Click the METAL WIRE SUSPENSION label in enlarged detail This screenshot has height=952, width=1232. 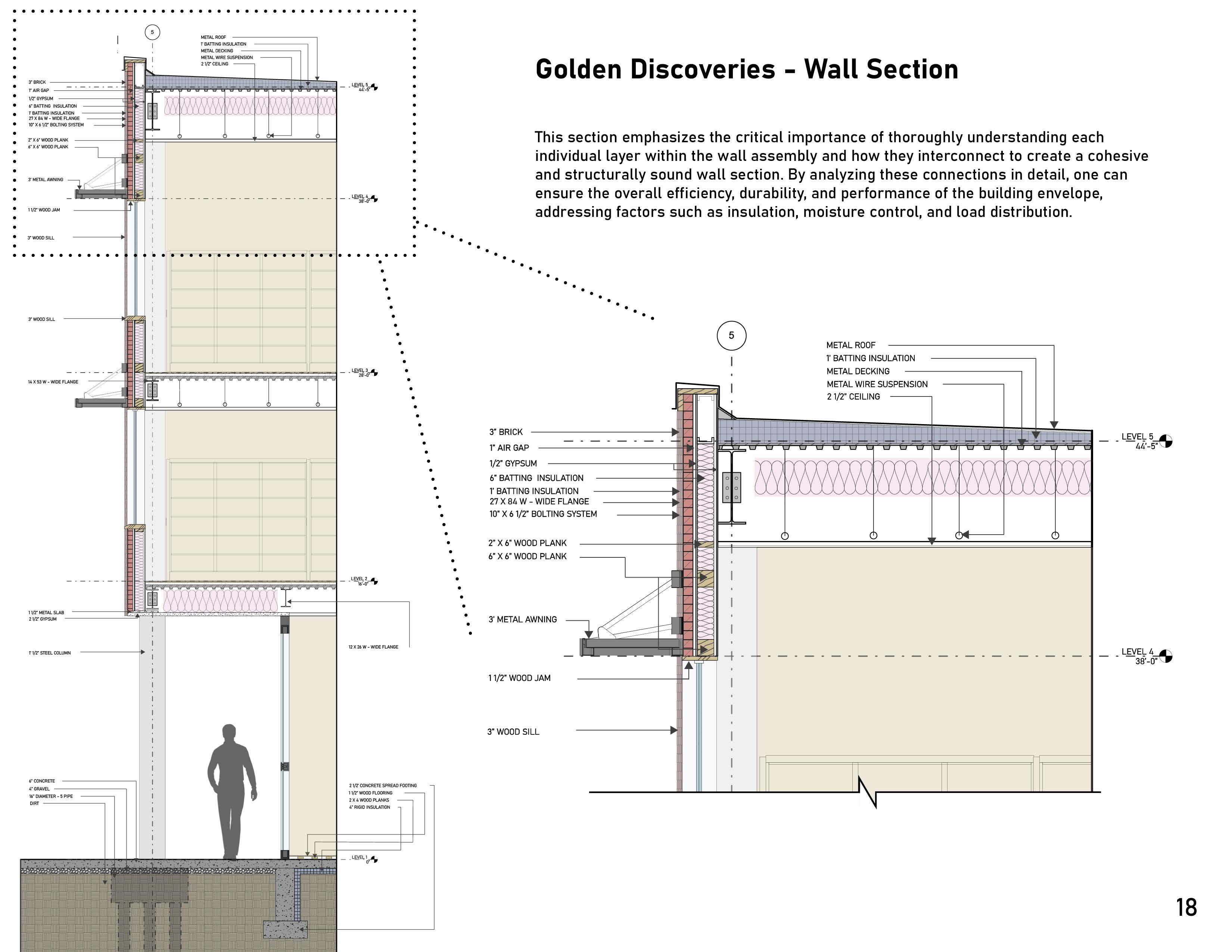point(877,384)
